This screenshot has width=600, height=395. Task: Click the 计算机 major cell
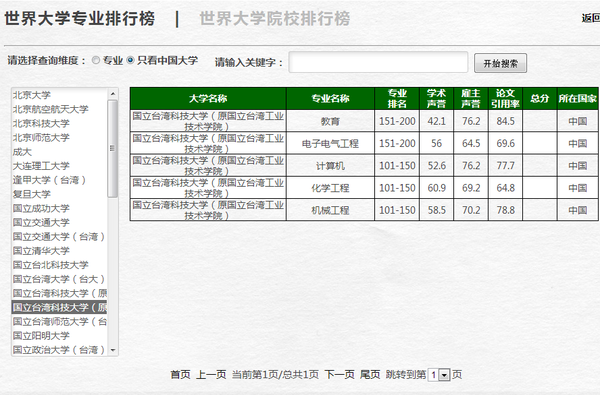pyautogui.click(x=330, y=166)
